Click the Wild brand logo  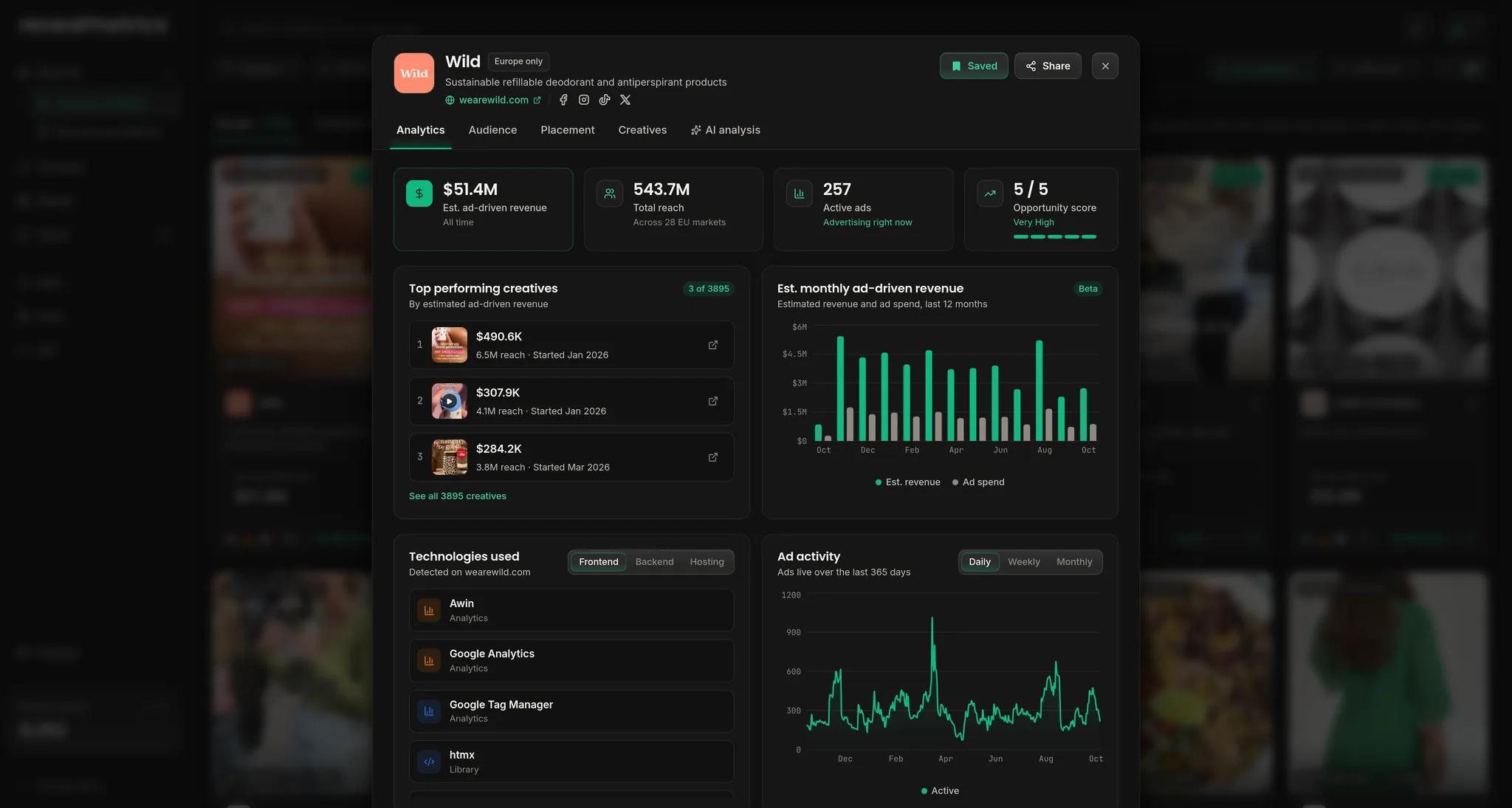[x=414, y=73]
